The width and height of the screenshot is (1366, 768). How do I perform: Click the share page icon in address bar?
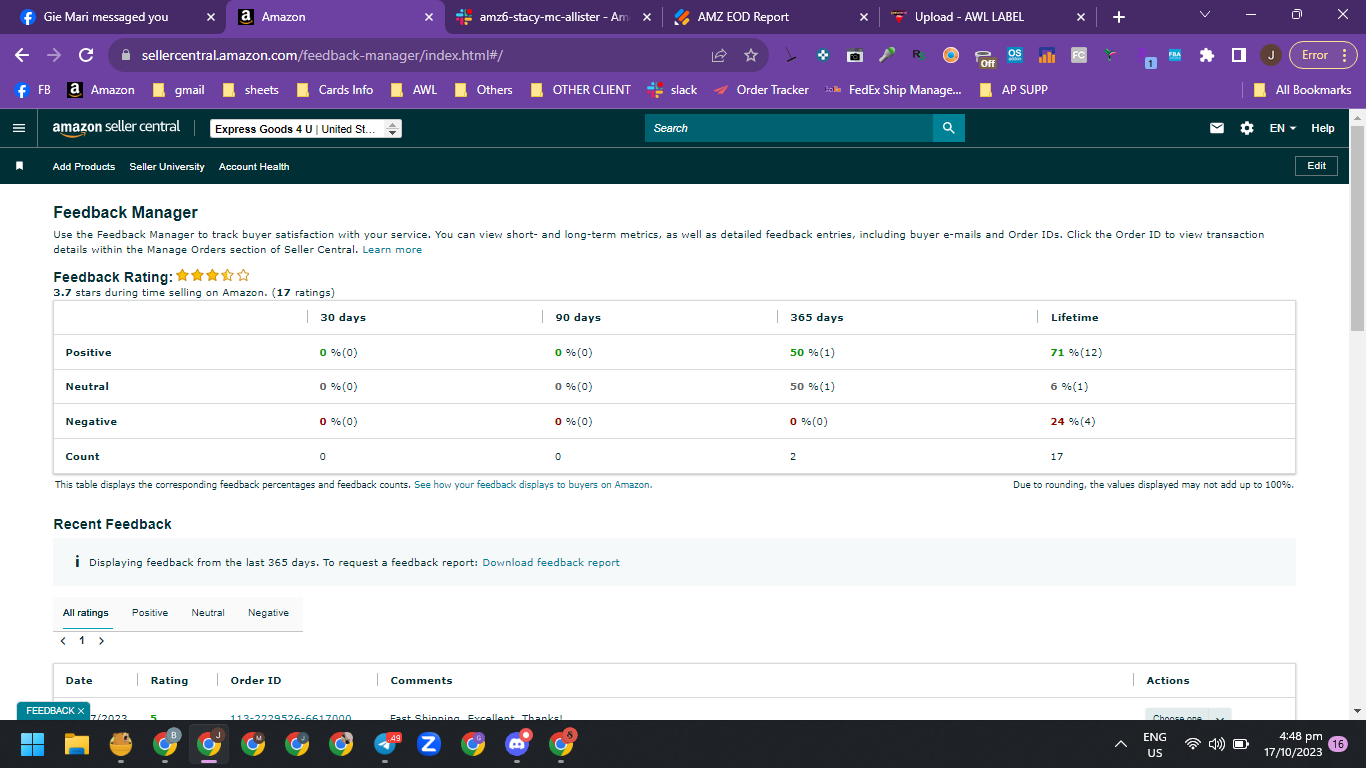click(x=719, y=55)
